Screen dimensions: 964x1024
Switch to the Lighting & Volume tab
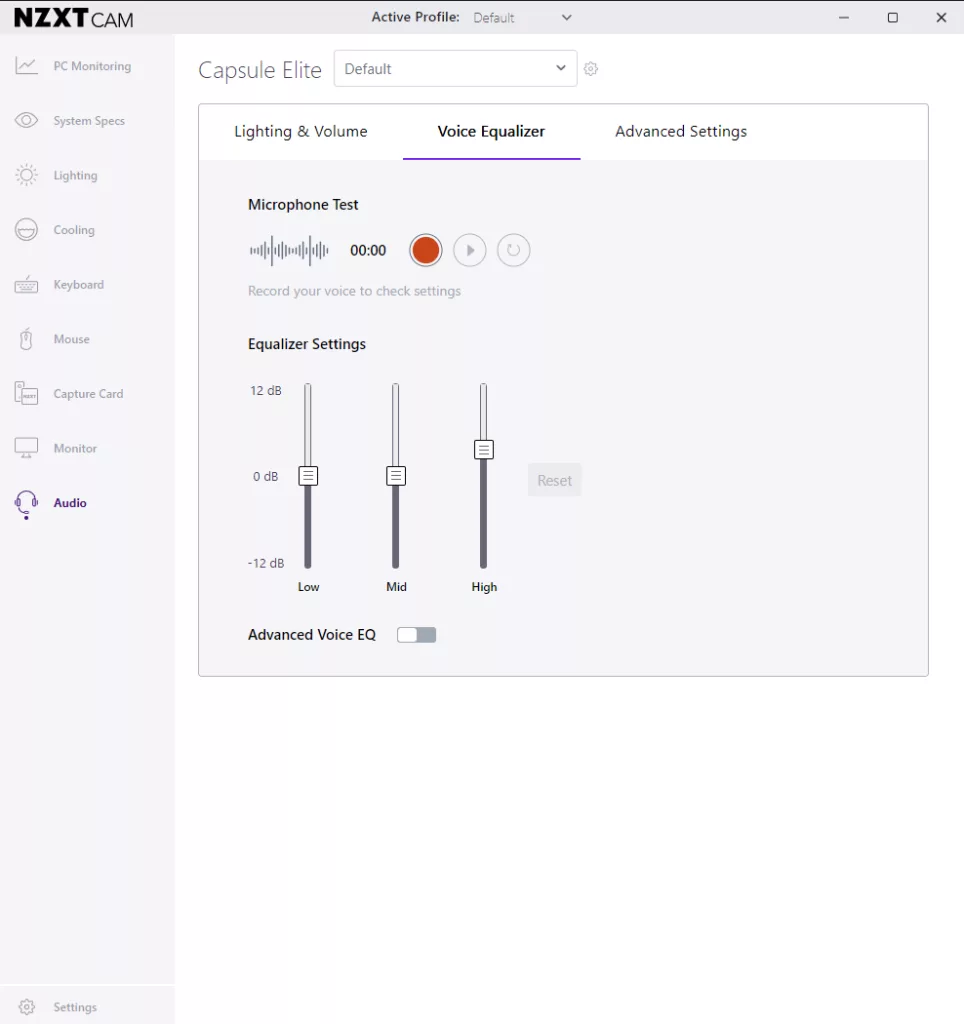[x=300, y=131]
